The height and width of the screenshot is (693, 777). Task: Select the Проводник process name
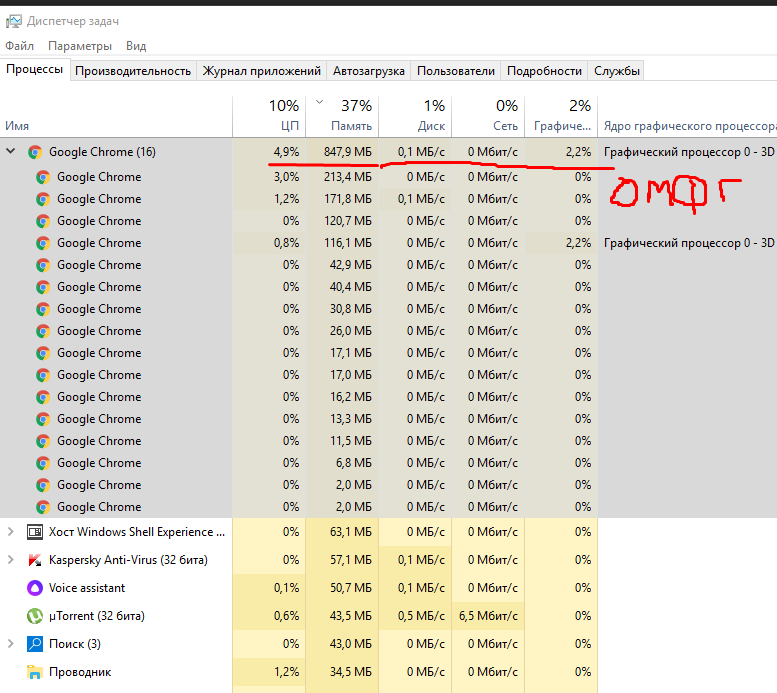point(80,672)
